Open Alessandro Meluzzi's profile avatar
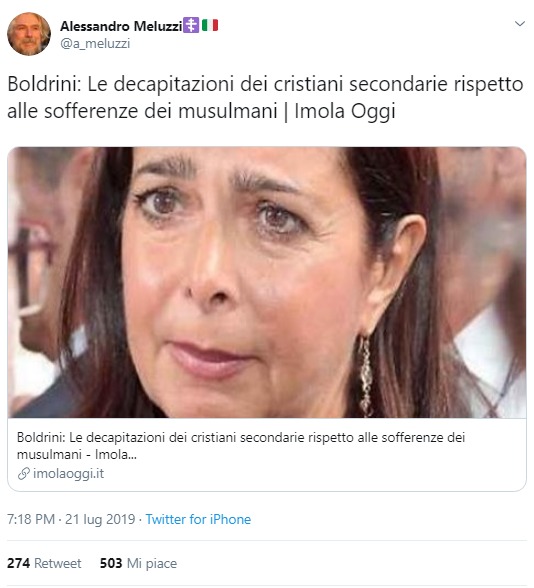Screen dimensions: 534x588 point(29,34)
